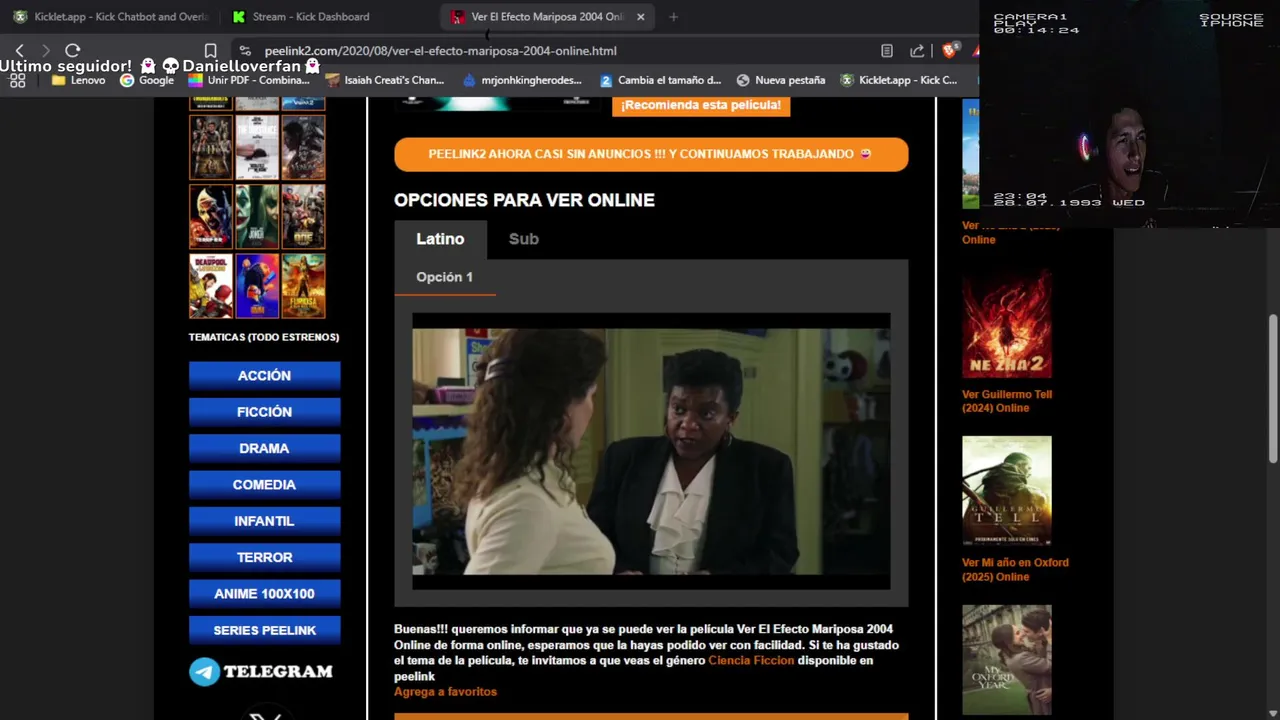This screenshot has width=1280, height=720.
Task: Open the Ver Mi año en Oxford (2025) link
Action: [x=1015, y=570]
